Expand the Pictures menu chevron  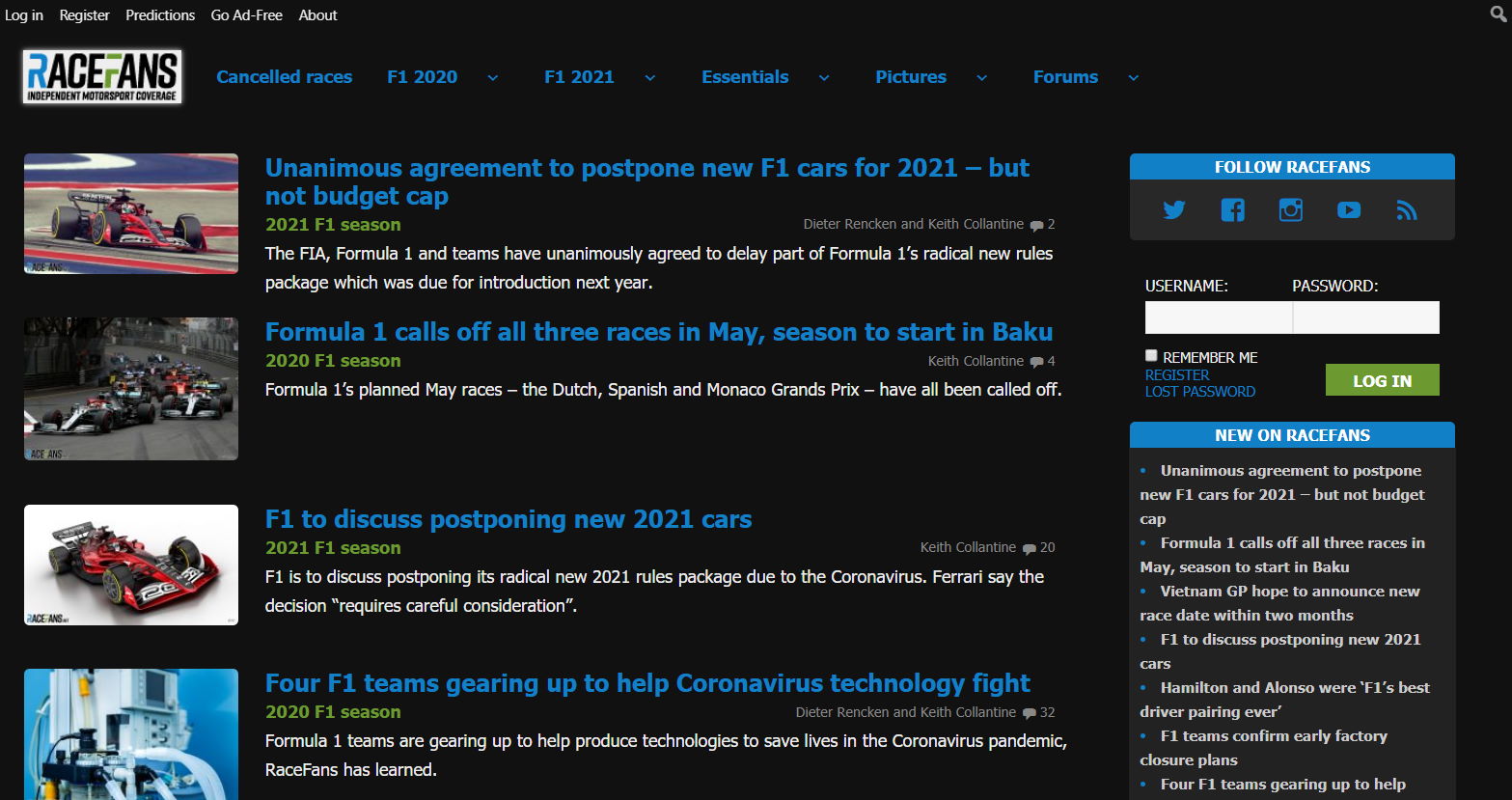[982, 78]
